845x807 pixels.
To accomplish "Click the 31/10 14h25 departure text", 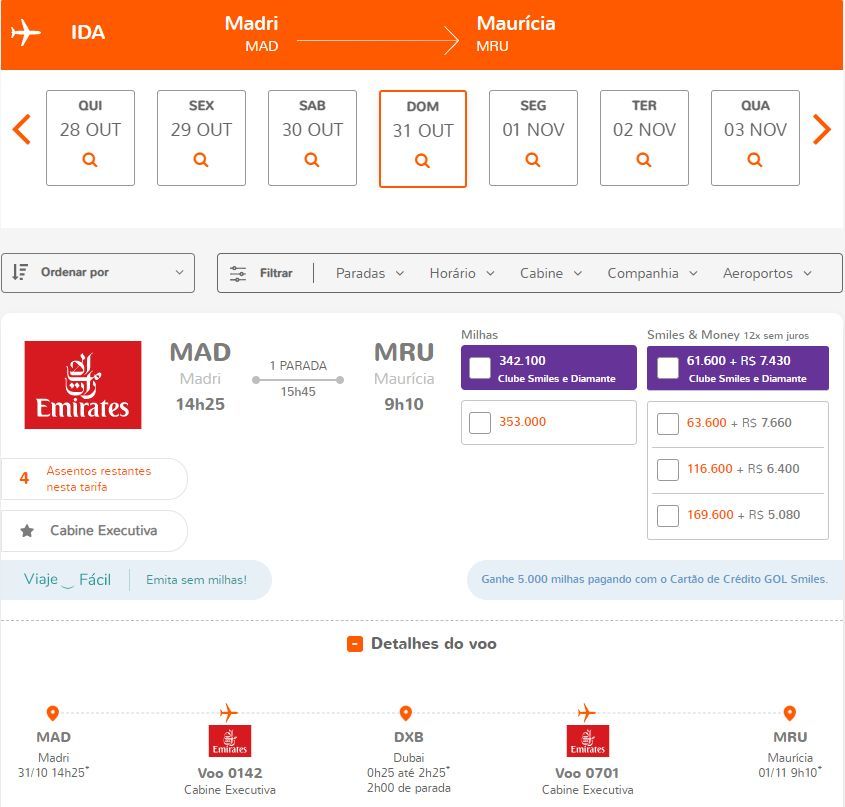I will click(53, 772).
